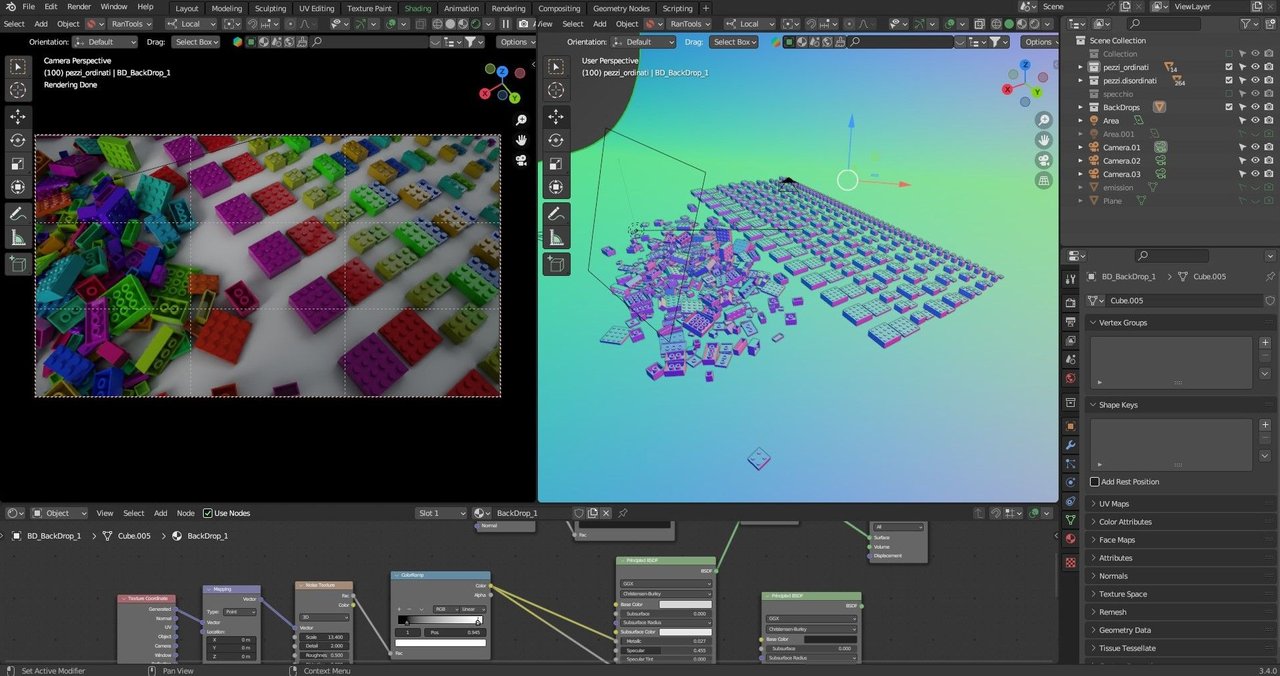Toggle the Use Nodes checkbox

click(208, 513)
